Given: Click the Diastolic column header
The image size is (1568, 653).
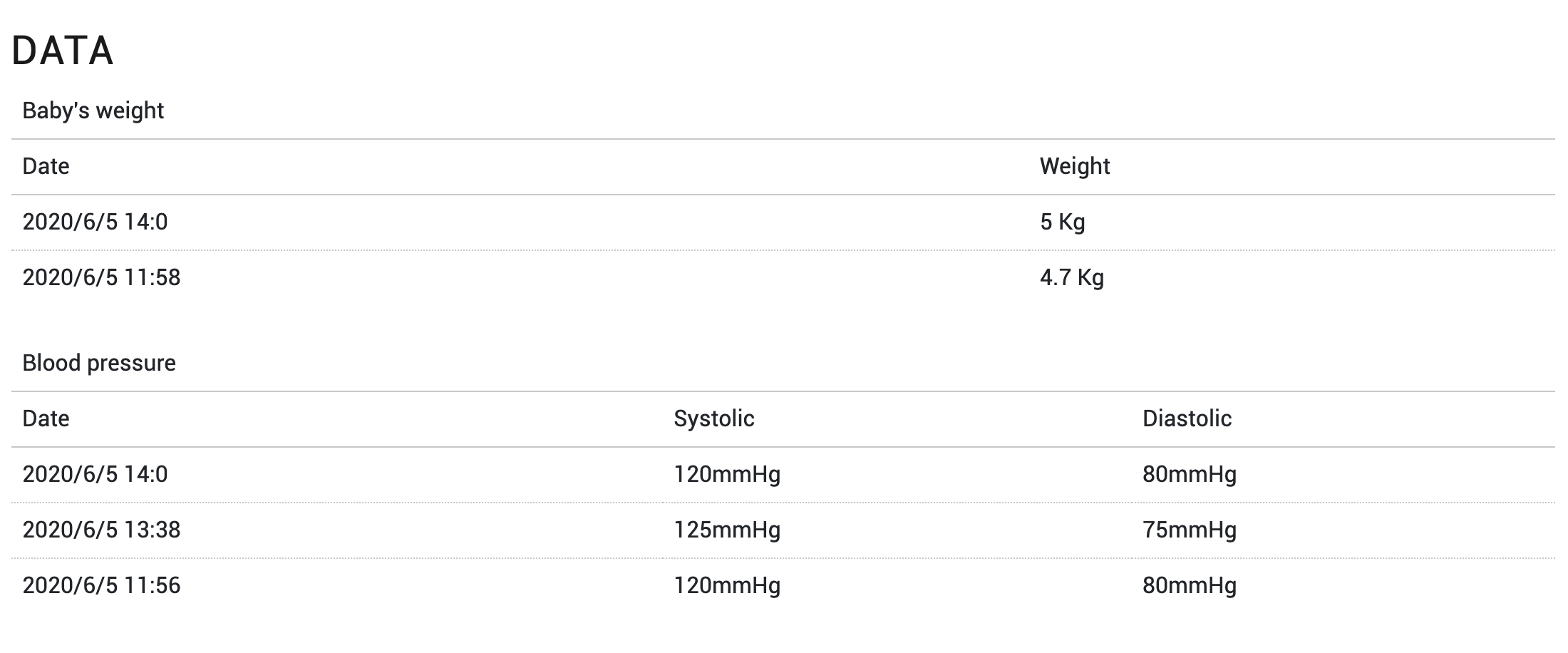Looking at the screenshot, I should (1187, 418).
